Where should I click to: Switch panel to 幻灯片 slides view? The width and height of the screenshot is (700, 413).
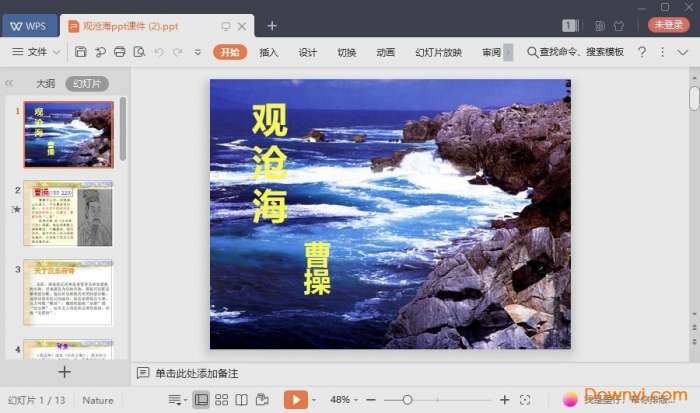tap(87, 84)
